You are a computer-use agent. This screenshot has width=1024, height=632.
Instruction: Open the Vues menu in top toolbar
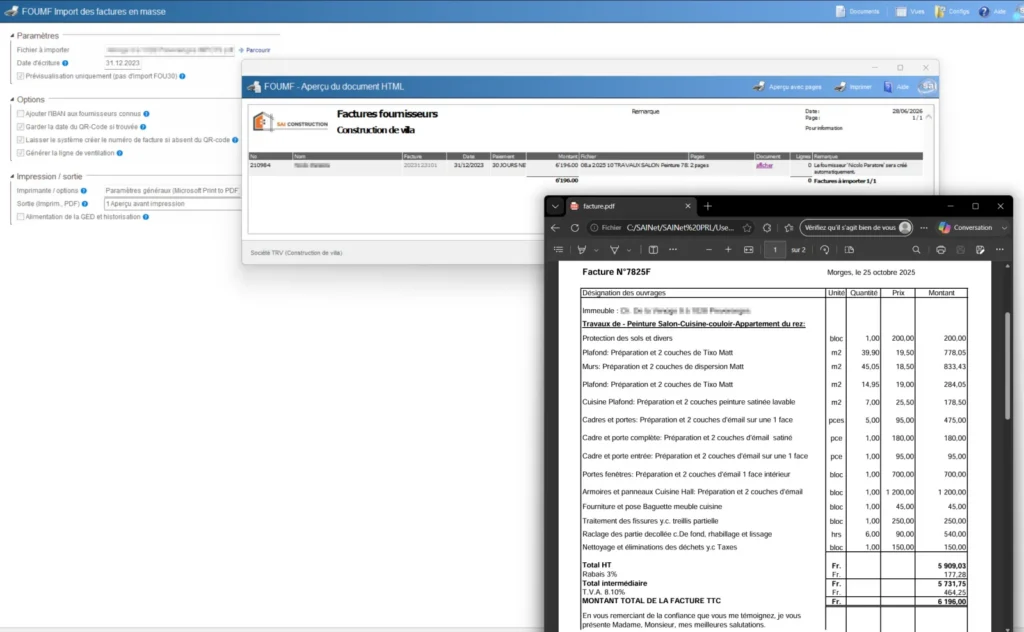point(910,11)
